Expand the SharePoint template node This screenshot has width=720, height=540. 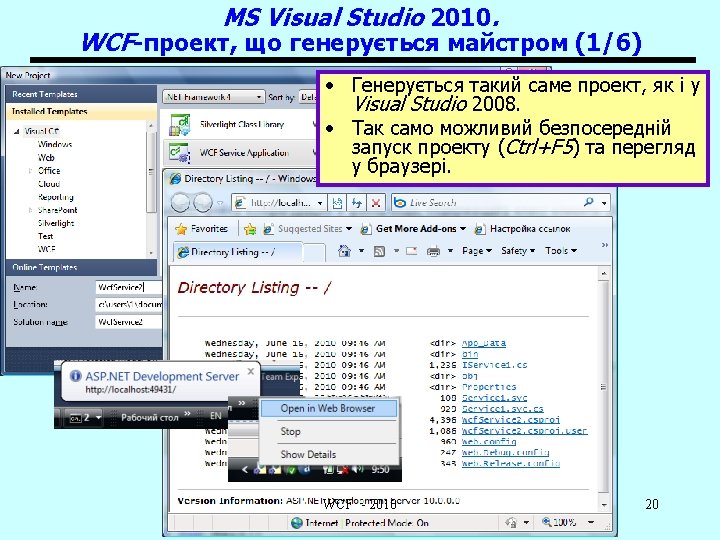(x=30, y=210)
